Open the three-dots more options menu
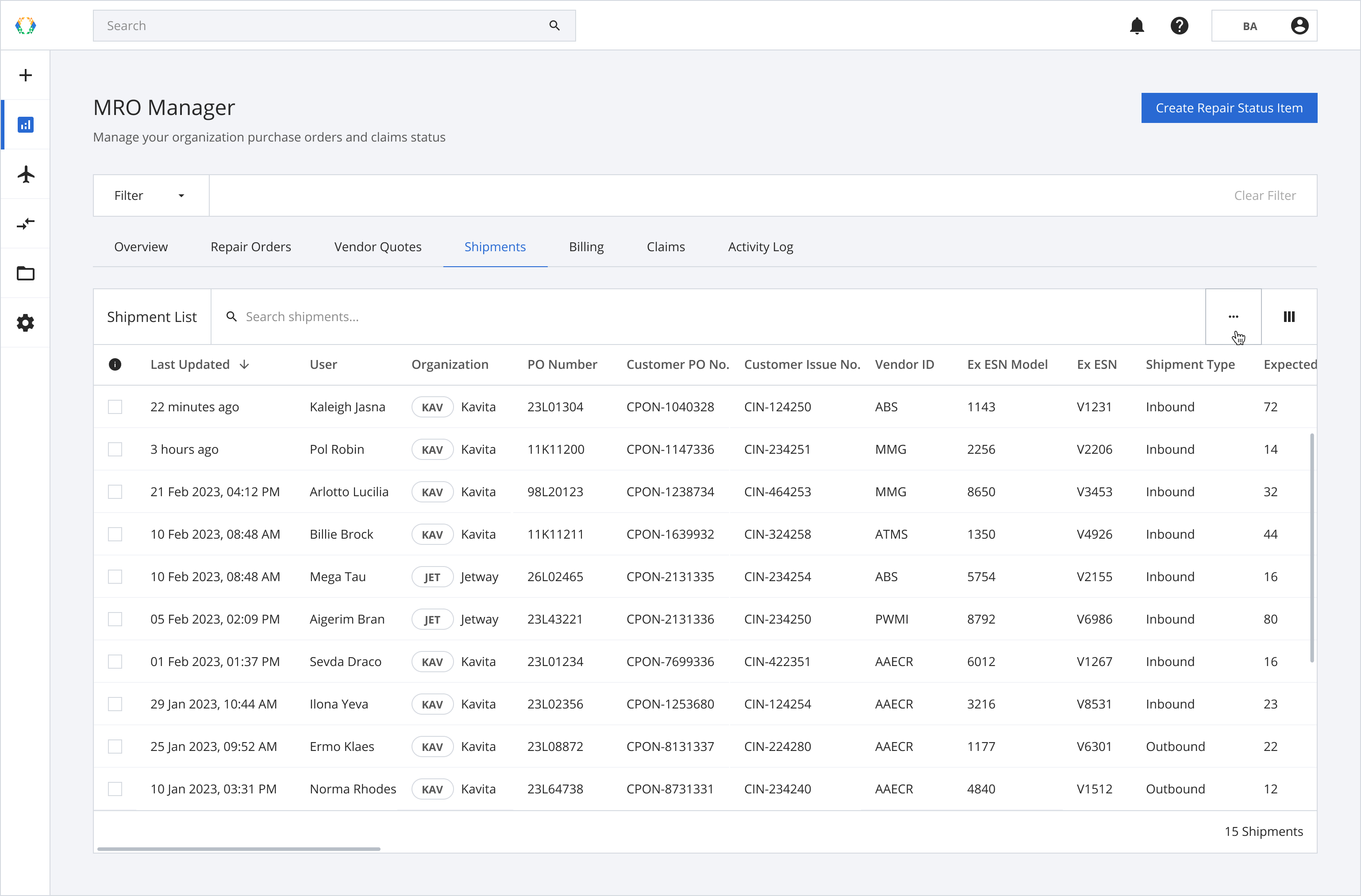The width and height of the screenshot is (1361, 896). [1233, 317]
